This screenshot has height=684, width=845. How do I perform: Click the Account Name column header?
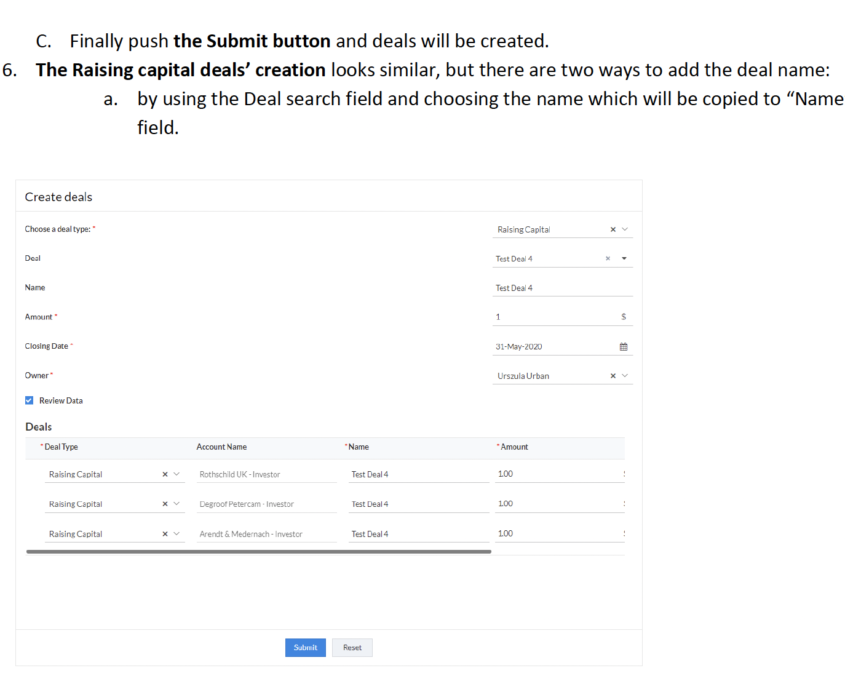pyautogui.click(x=221, y=447)
